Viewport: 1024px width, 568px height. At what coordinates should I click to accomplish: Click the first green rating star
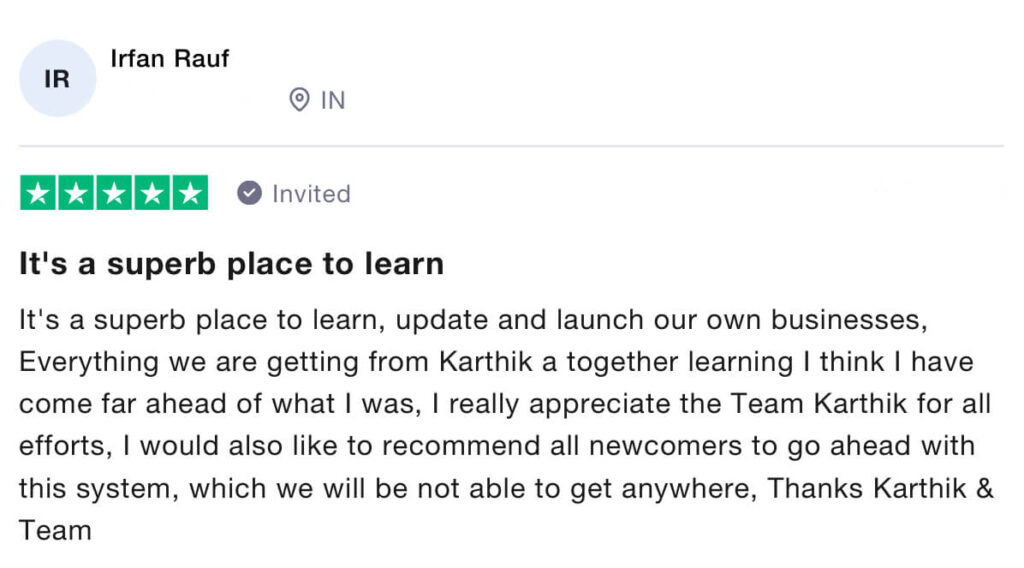(39, 193)
